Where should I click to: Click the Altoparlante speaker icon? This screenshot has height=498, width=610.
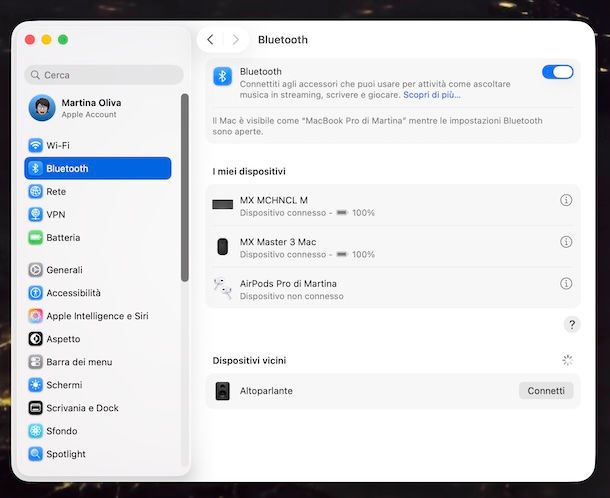[x=223, y=391]
